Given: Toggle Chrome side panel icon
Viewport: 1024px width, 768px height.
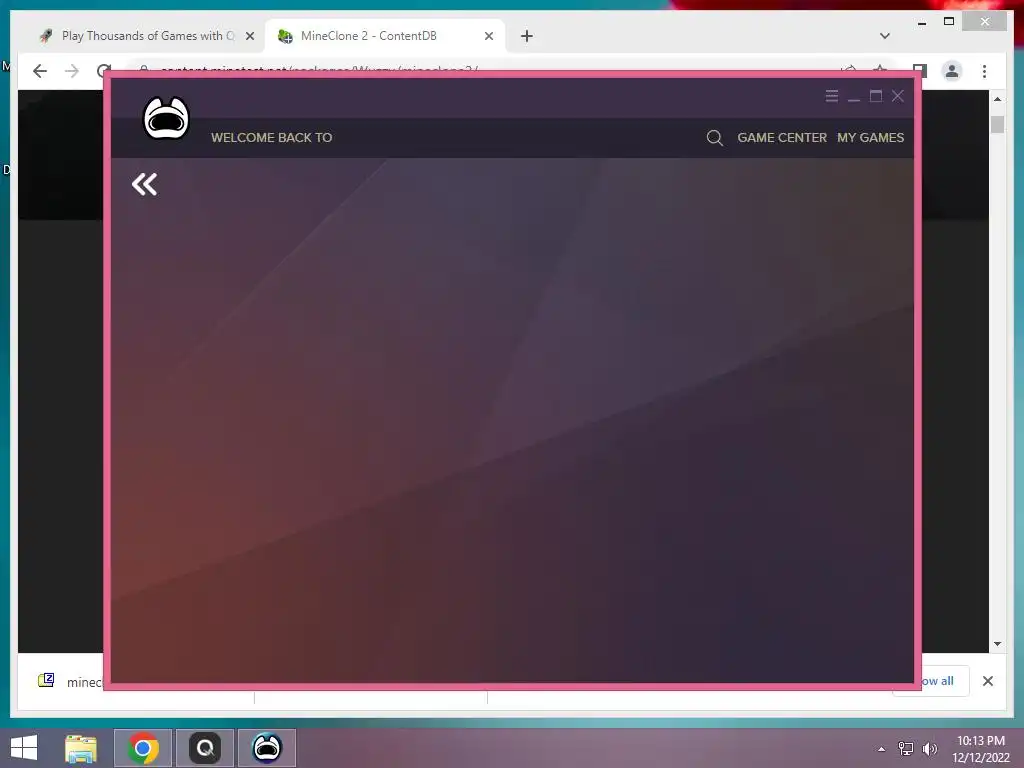Looking at the screenshot, I should click(920, 70).
